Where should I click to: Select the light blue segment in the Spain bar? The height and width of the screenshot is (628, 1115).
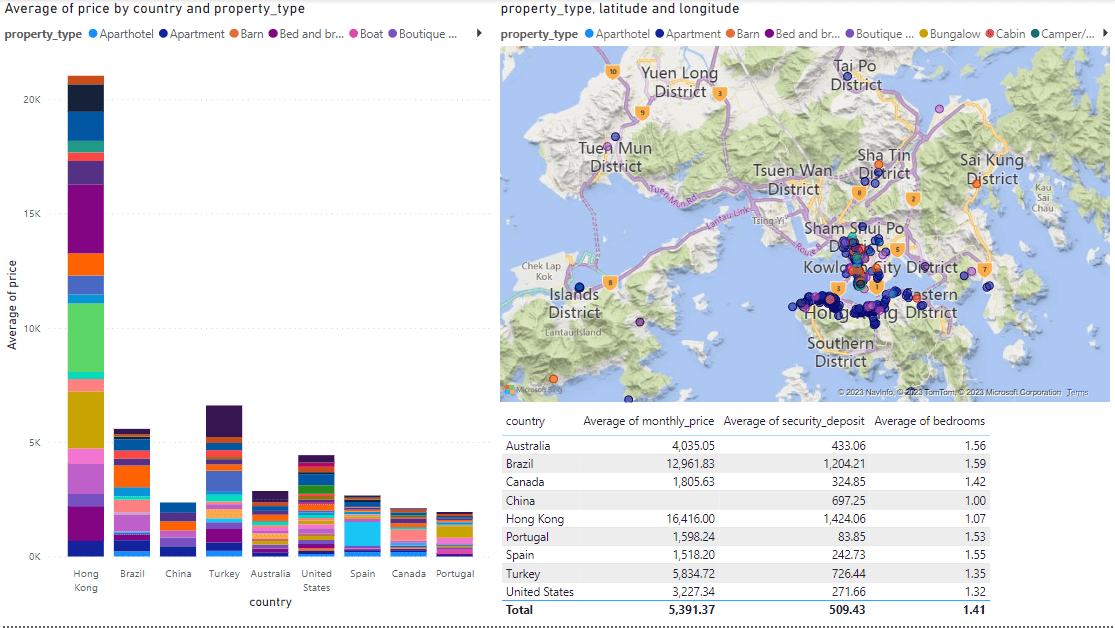point(360,532)
